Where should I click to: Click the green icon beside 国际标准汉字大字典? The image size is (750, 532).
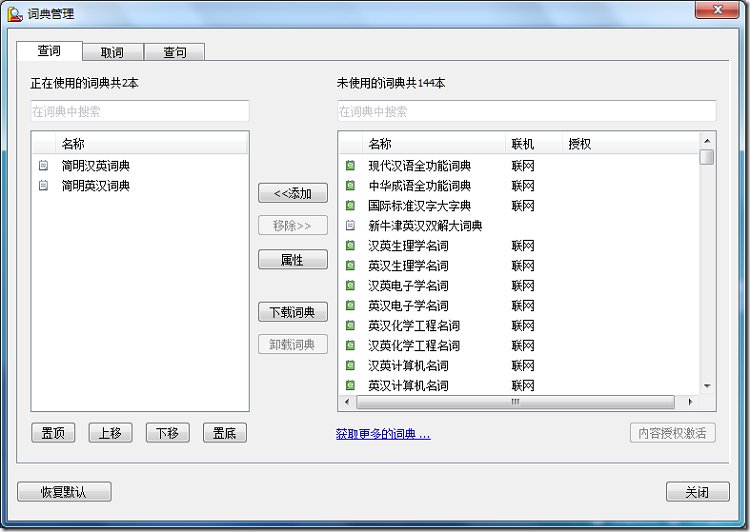pyautogui.click(x=351, y=206)
